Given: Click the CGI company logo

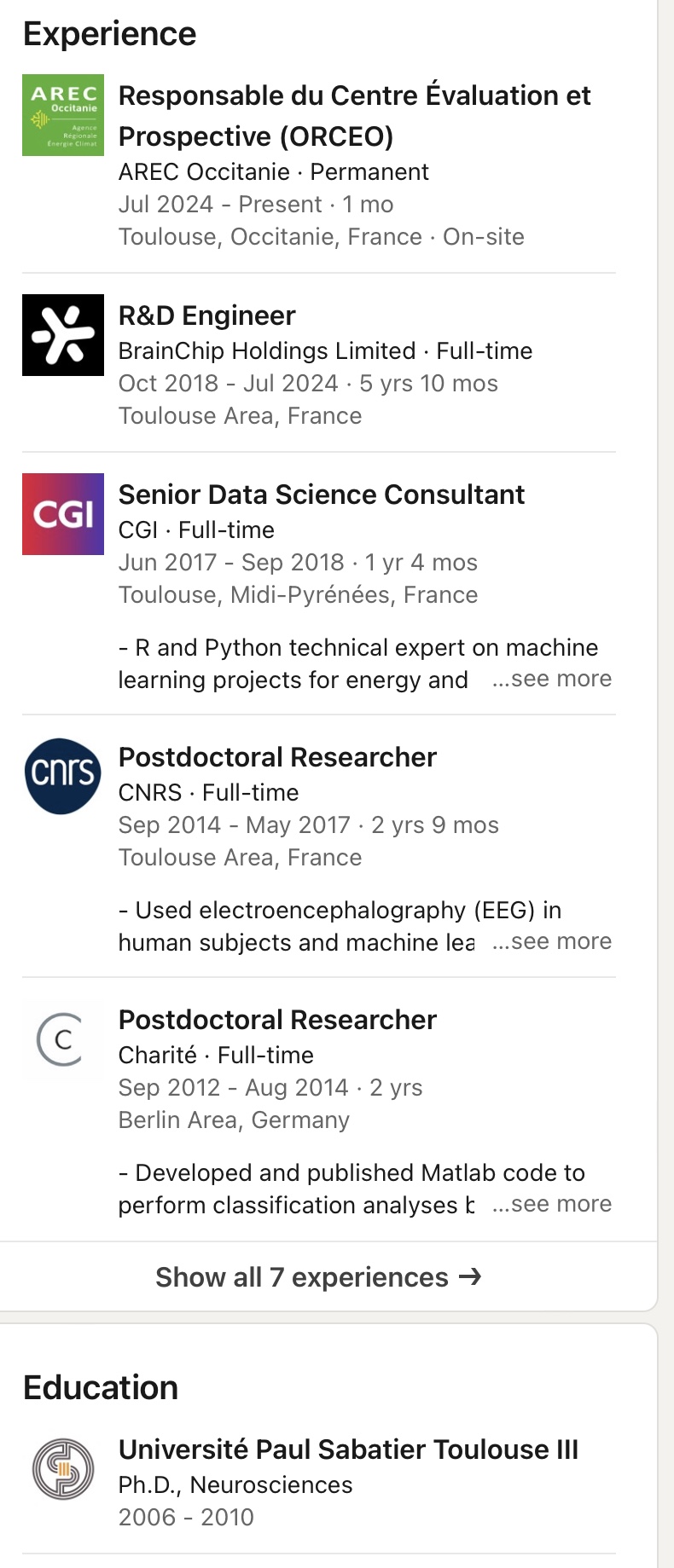Looking at the screenshot, I should (63, 514).
